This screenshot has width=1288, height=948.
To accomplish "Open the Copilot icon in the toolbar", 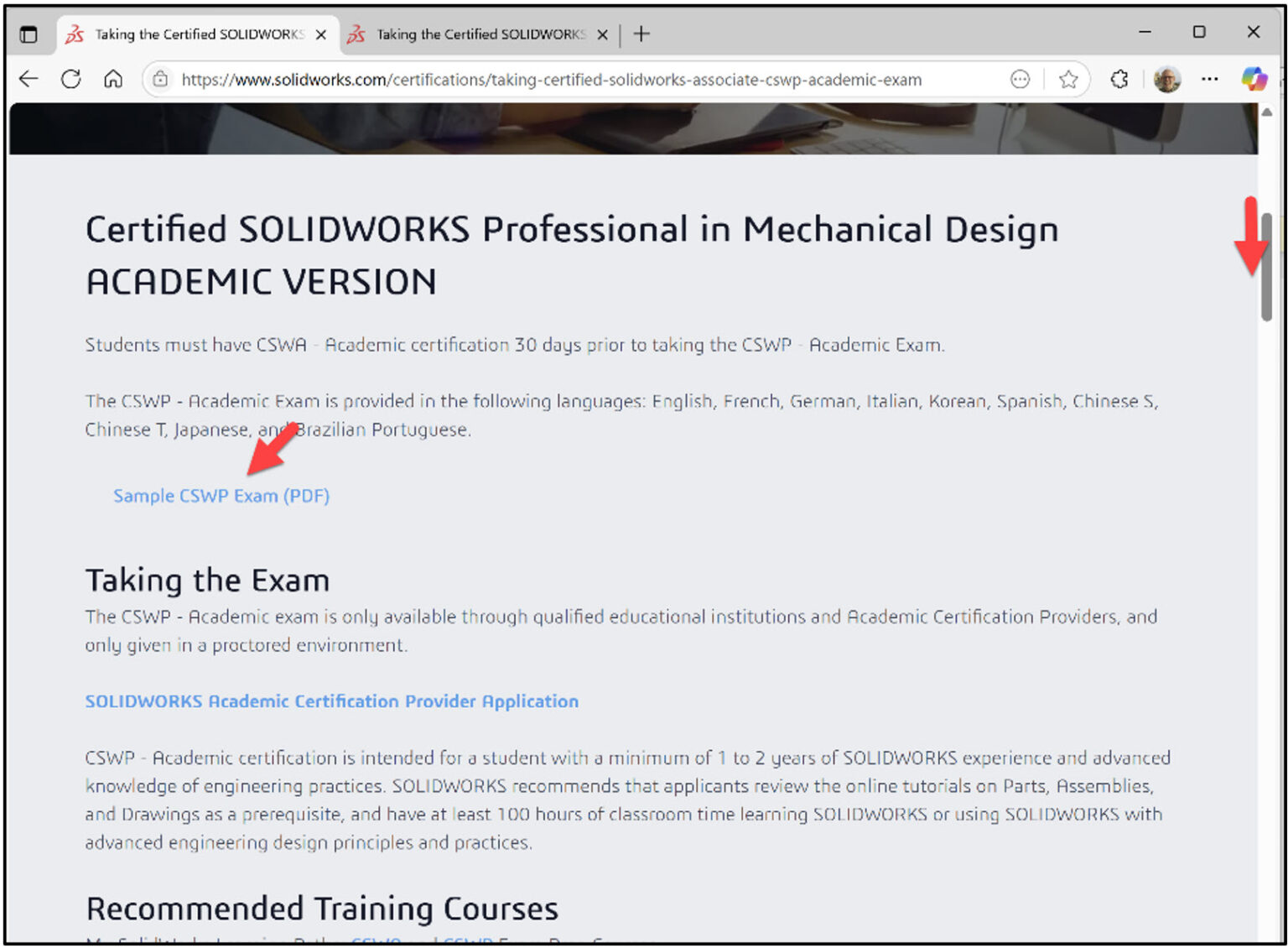I will (1254, 79).
